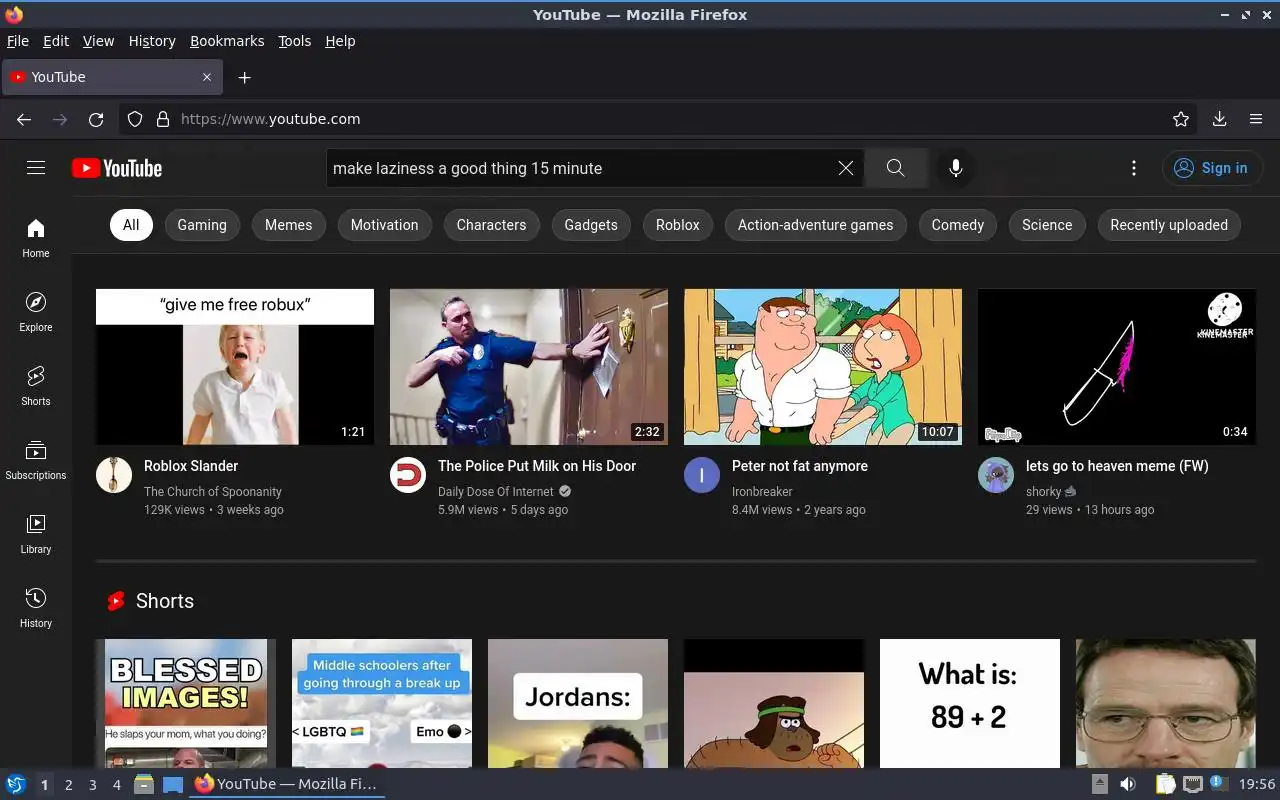Select the Gadgets filter chip
The width and height of the screenshot is (1280, 800).
[591, 225]
